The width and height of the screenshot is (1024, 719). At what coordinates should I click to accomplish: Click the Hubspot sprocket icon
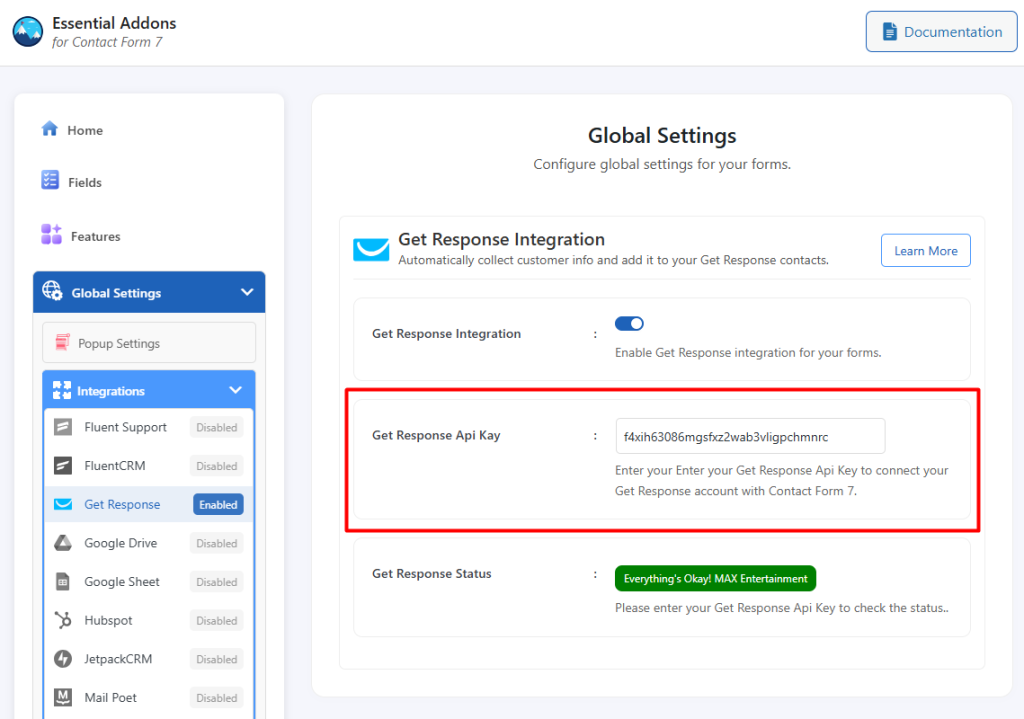(x=63, y=620)
